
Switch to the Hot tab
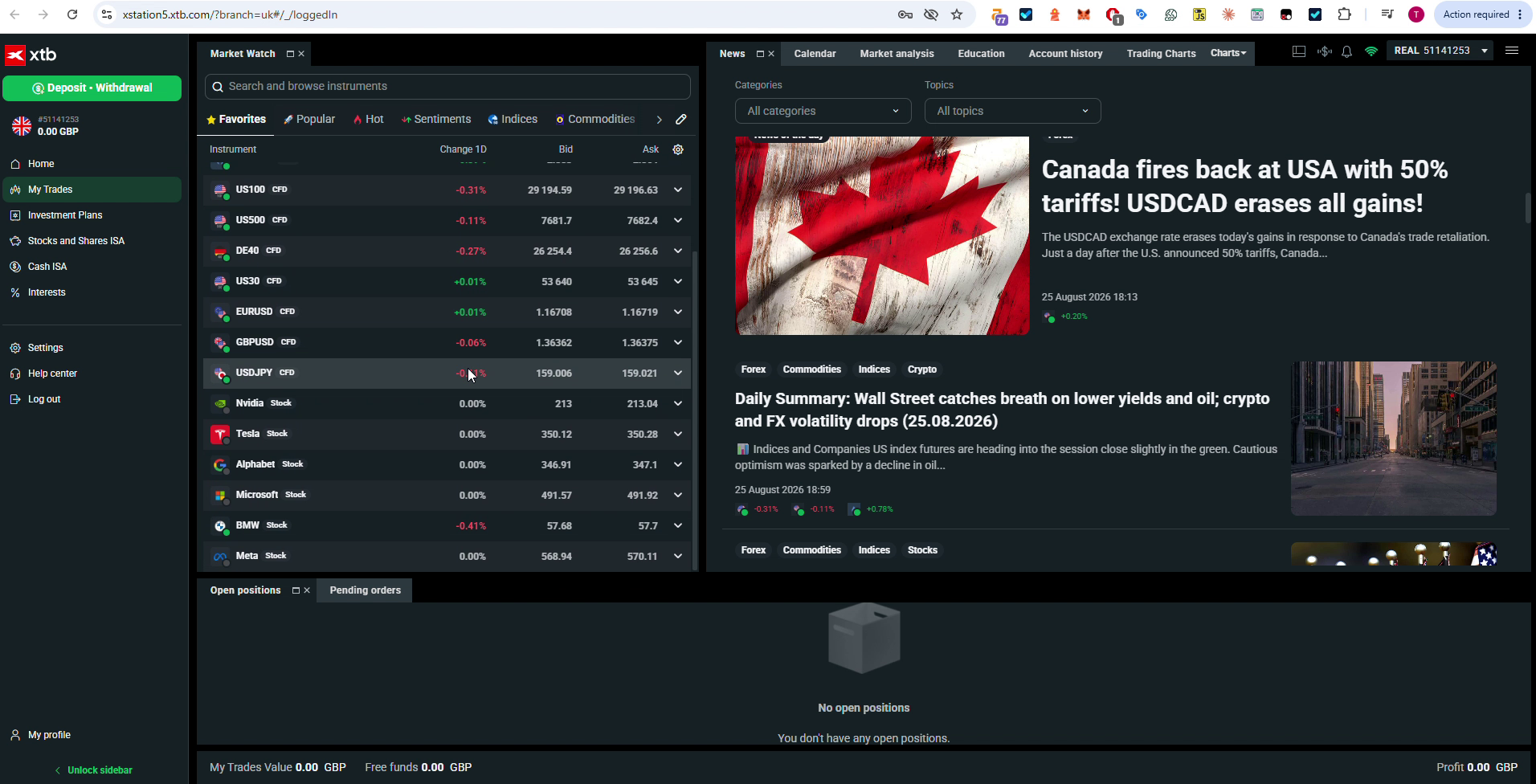pos(369,119)
